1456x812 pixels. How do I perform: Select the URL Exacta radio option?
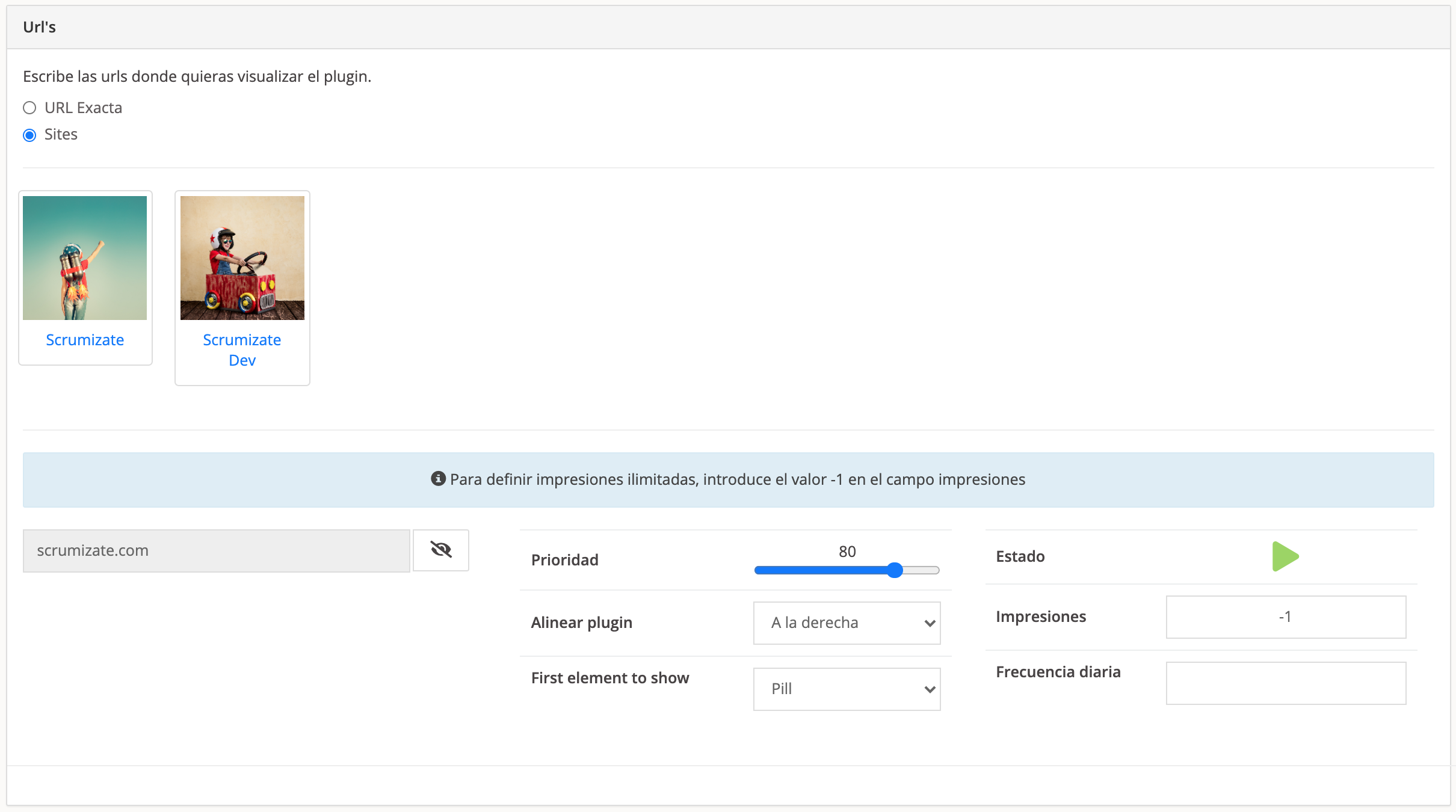pos(29,108)
